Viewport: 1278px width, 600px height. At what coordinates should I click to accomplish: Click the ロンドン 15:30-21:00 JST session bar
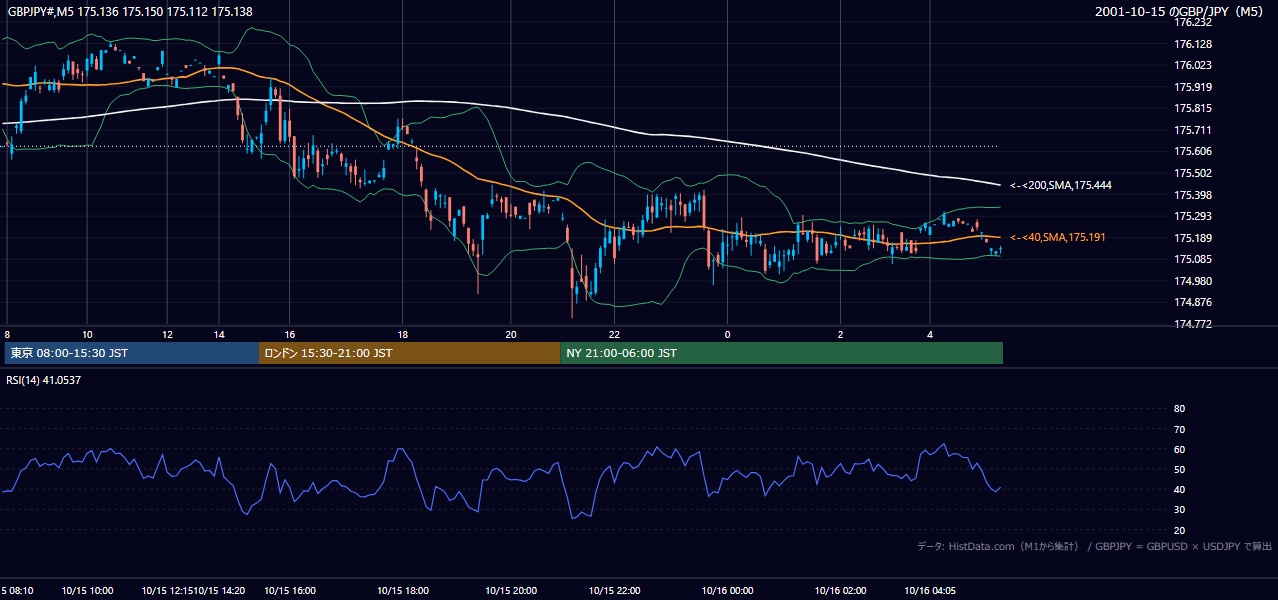410,353
